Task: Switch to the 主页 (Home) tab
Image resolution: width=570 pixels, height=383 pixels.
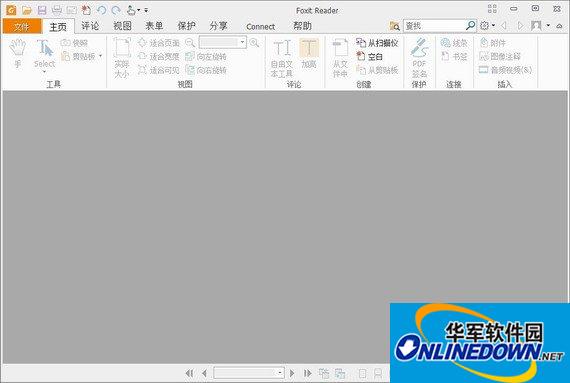Action: [x=58, y=27]
